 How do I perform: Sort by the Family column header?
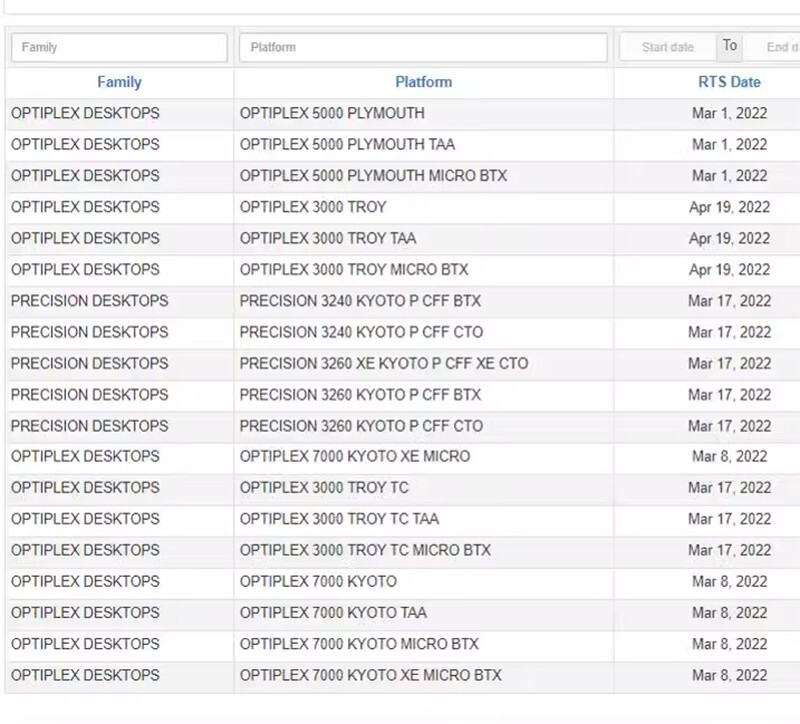(x=119, y=82)
